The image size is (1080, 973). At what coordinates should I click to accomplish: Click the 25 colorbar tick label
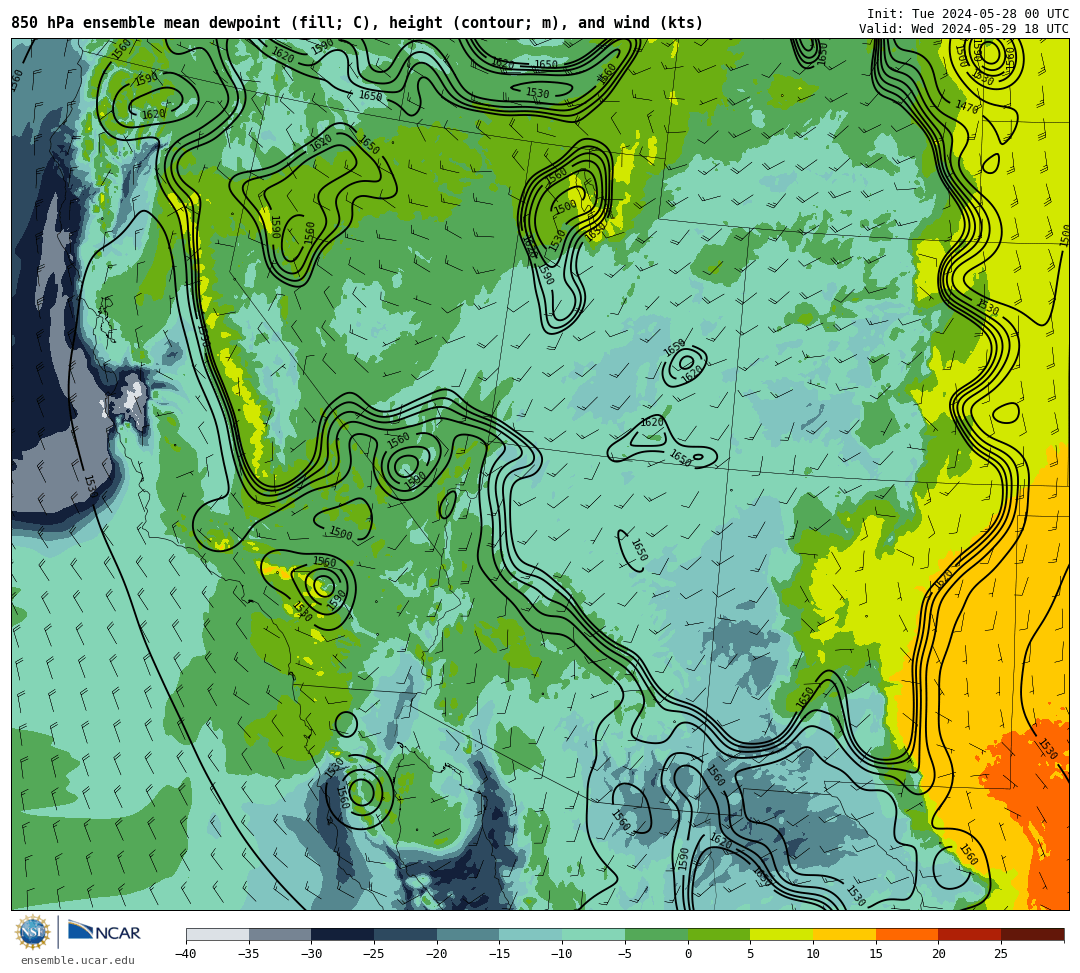click(x=1001, y=954)
